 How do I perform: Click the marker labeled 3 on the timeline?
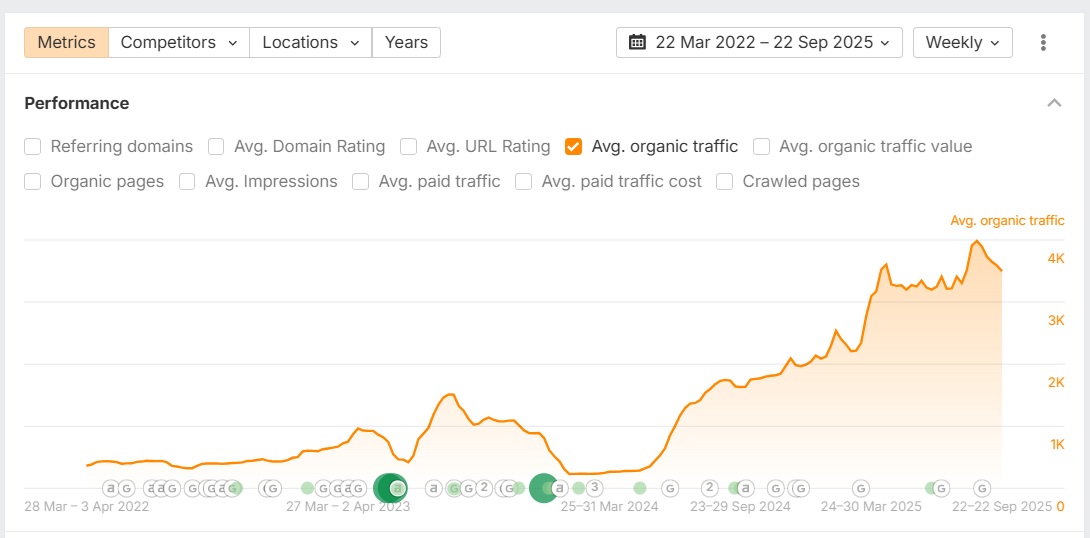point(594,488)
